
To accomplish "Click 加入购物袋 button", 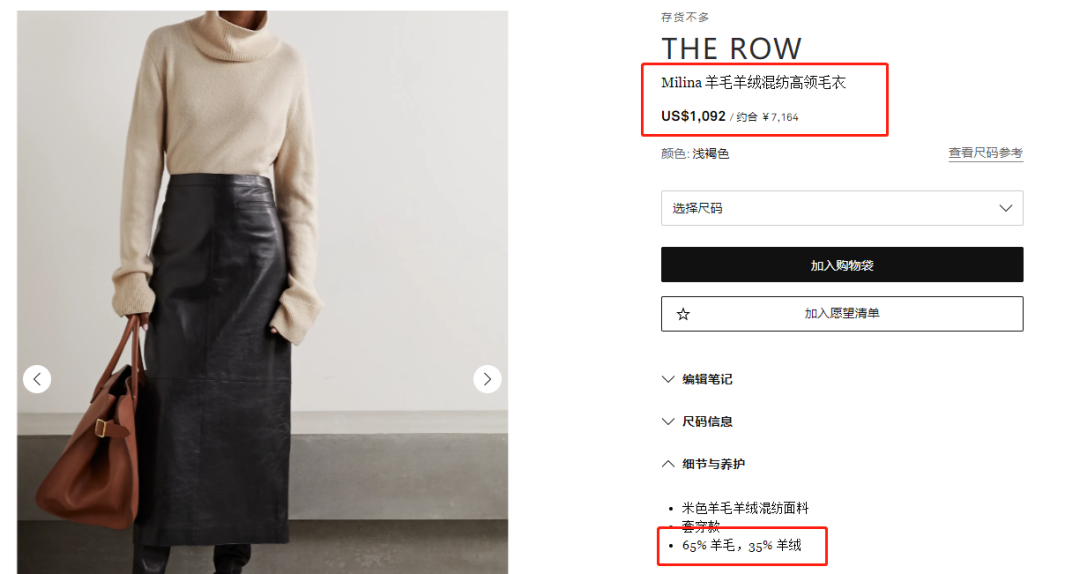I will [x=842, y=265].
